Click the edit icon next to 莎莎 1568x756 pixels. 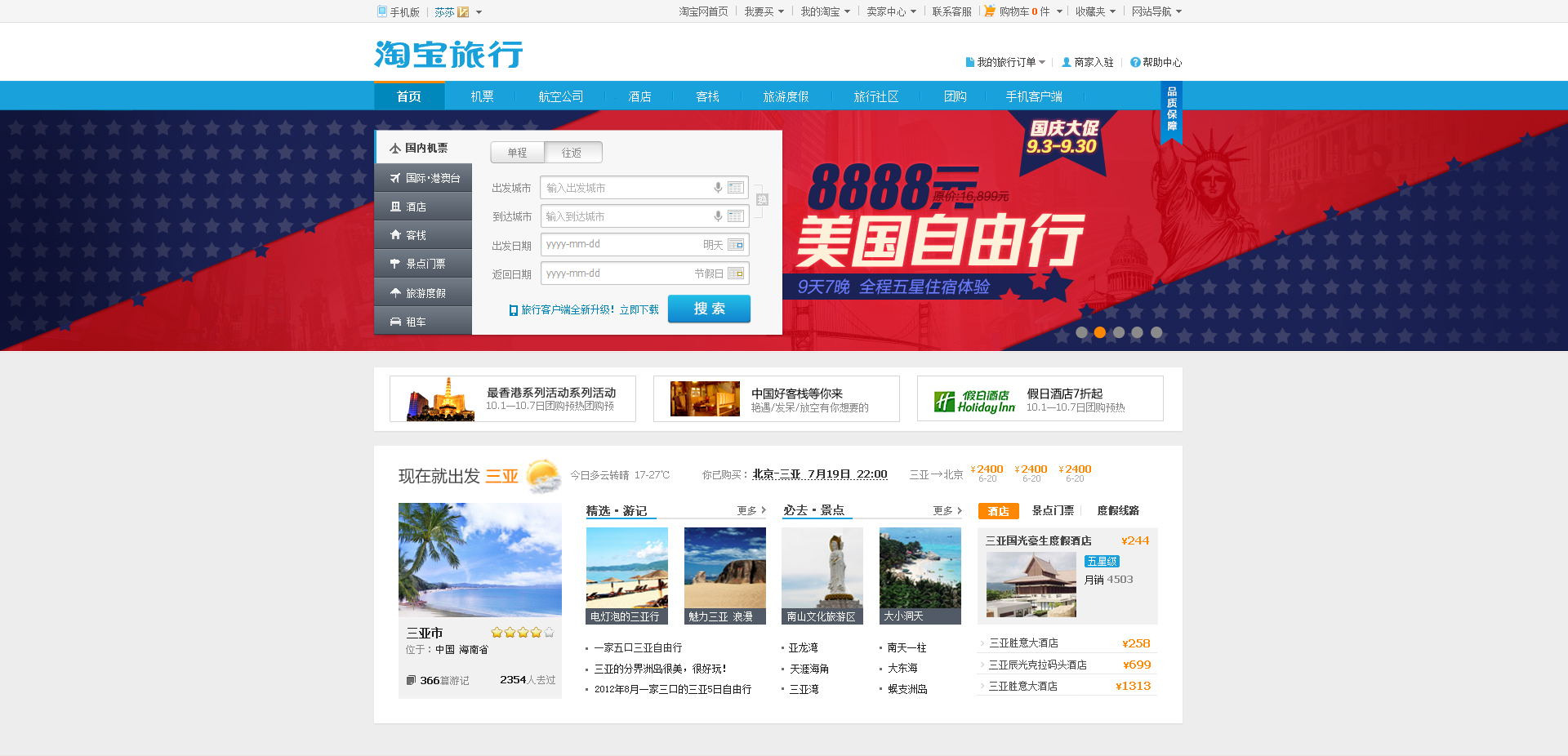tap(463, 12)
